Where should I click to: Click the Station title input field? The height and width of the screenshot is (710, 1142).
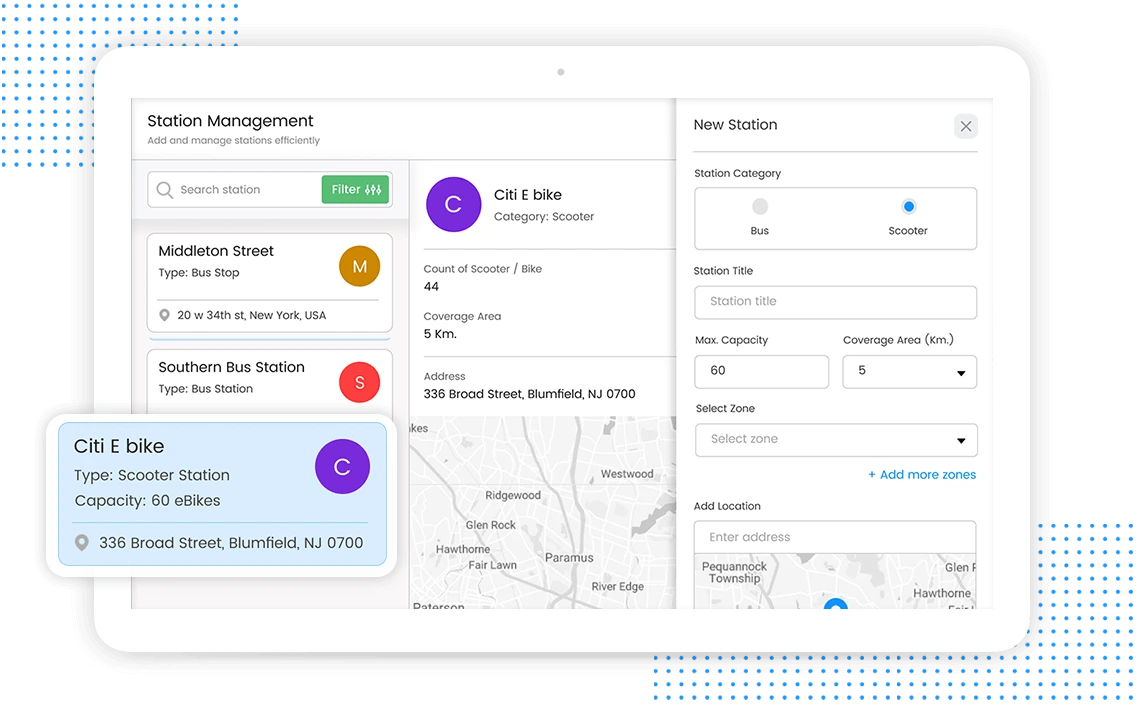(x=835, y=301)
